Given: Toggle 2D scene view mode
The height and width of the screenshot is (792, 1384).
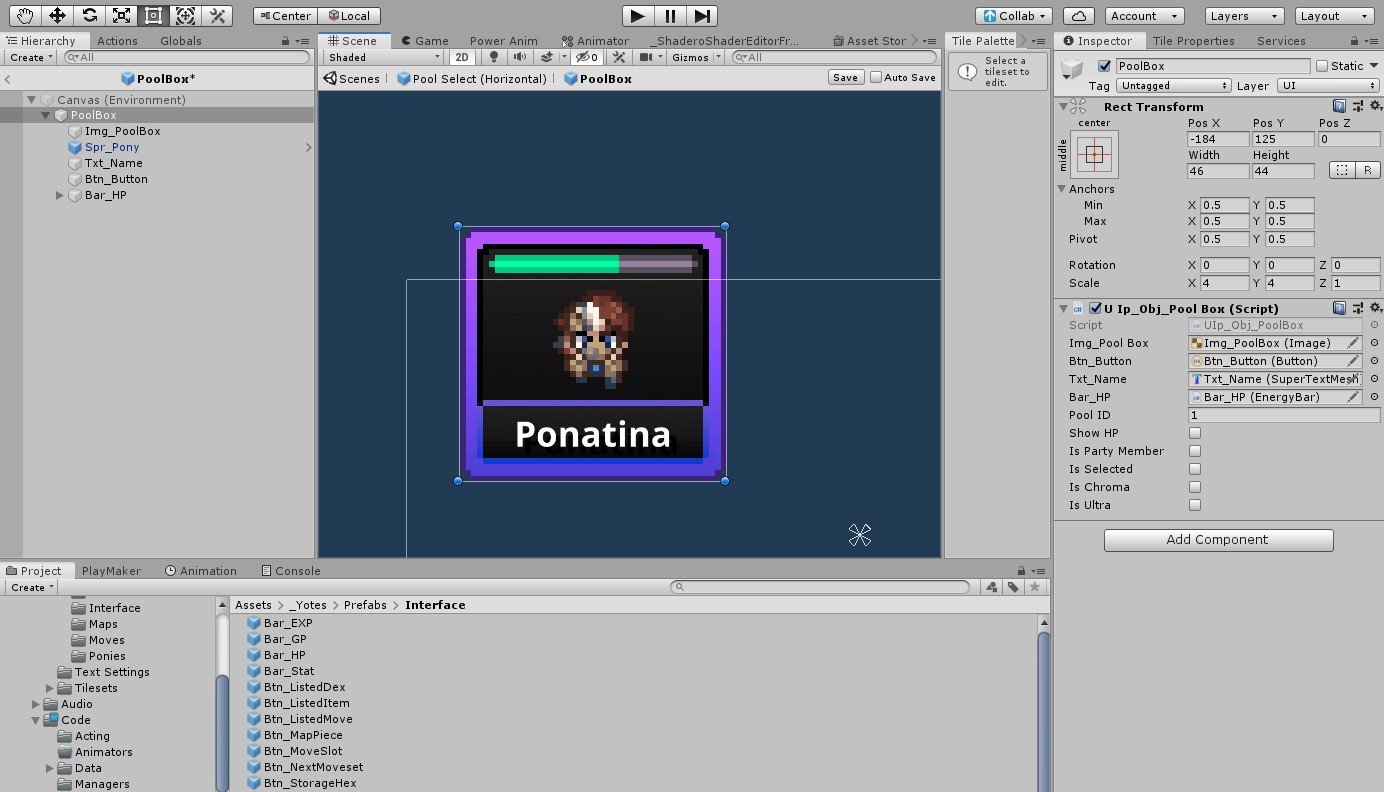Looking at the screenshot, I should 461,58.
